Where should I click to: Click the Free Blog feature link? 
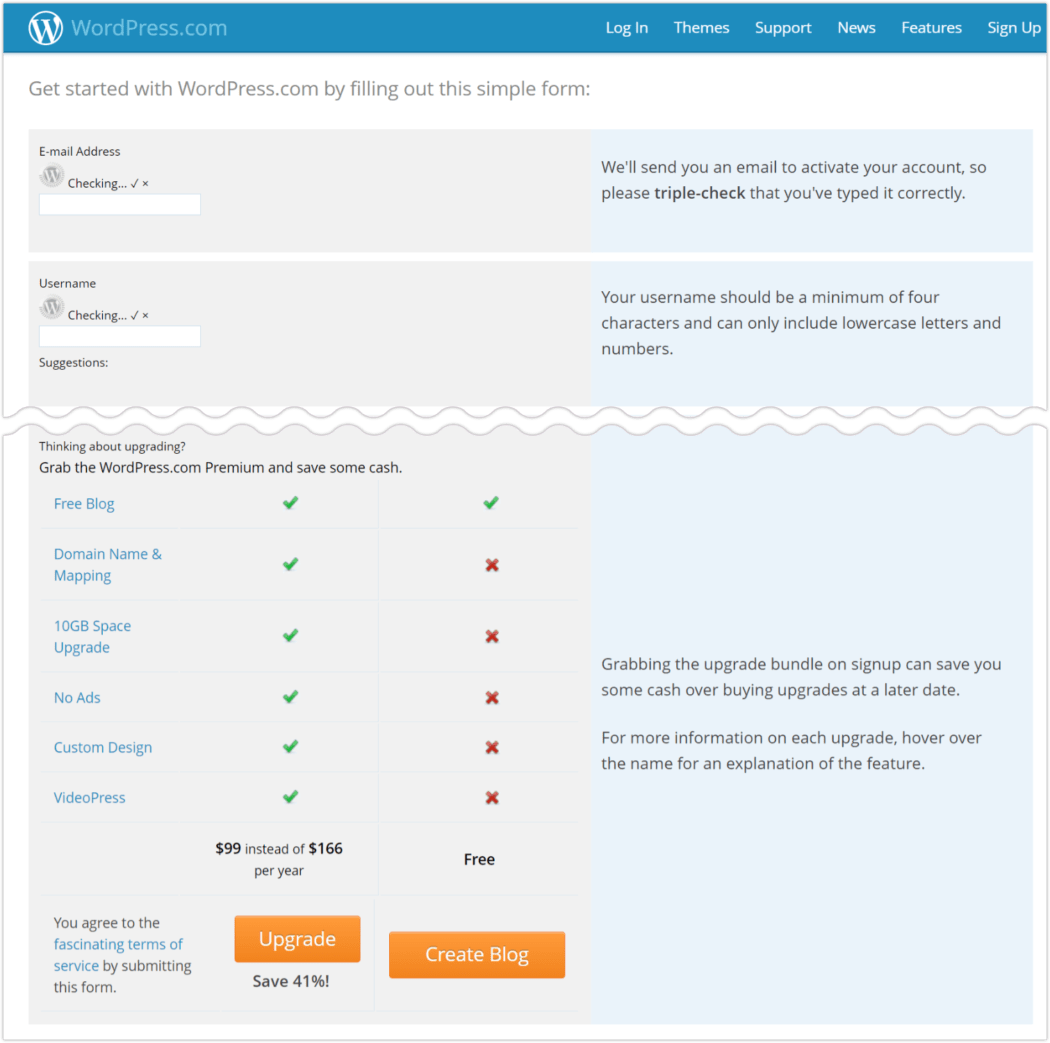84,503
